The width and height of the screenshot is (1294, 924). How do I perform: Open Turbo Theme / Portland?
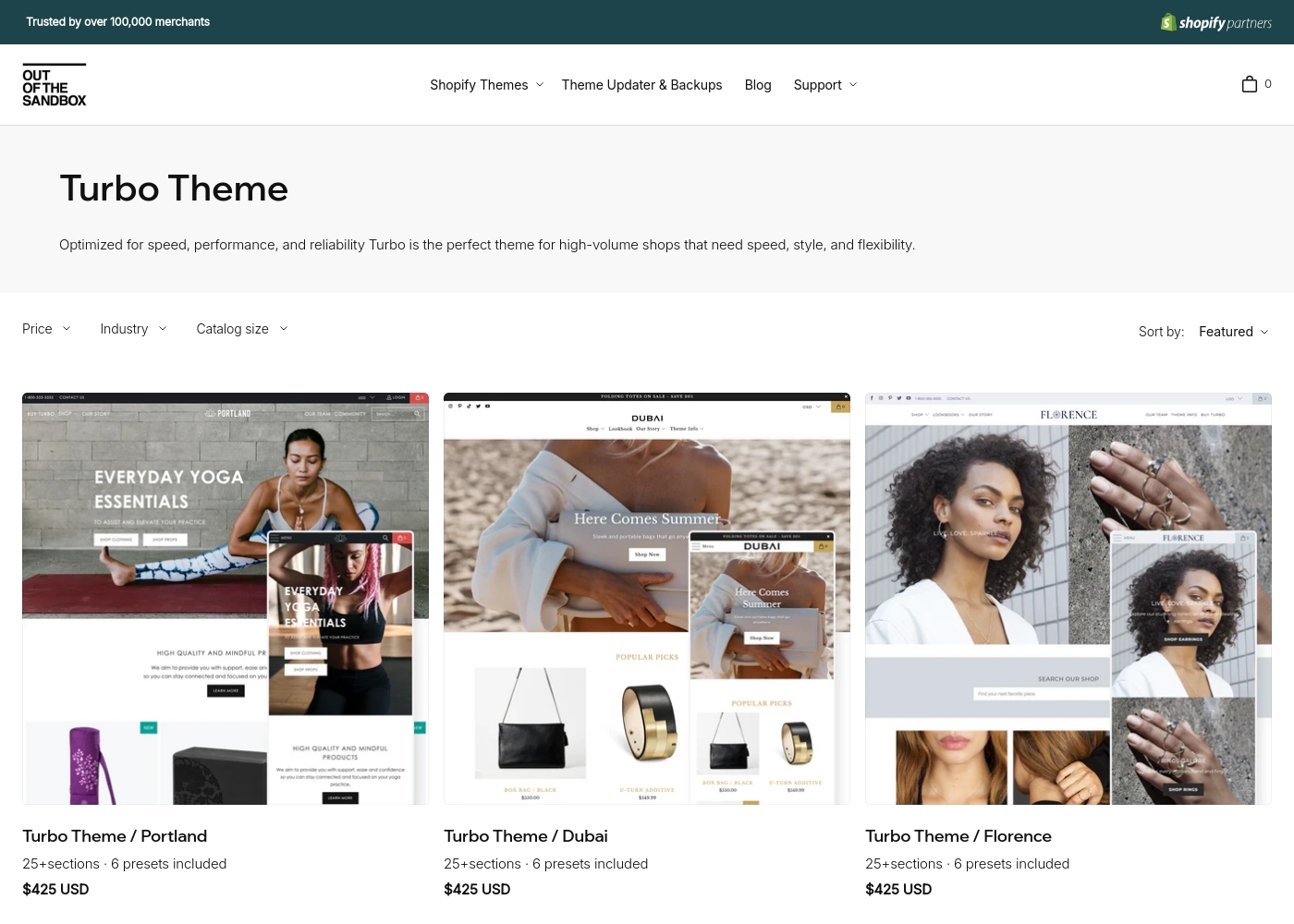point(115,835)
